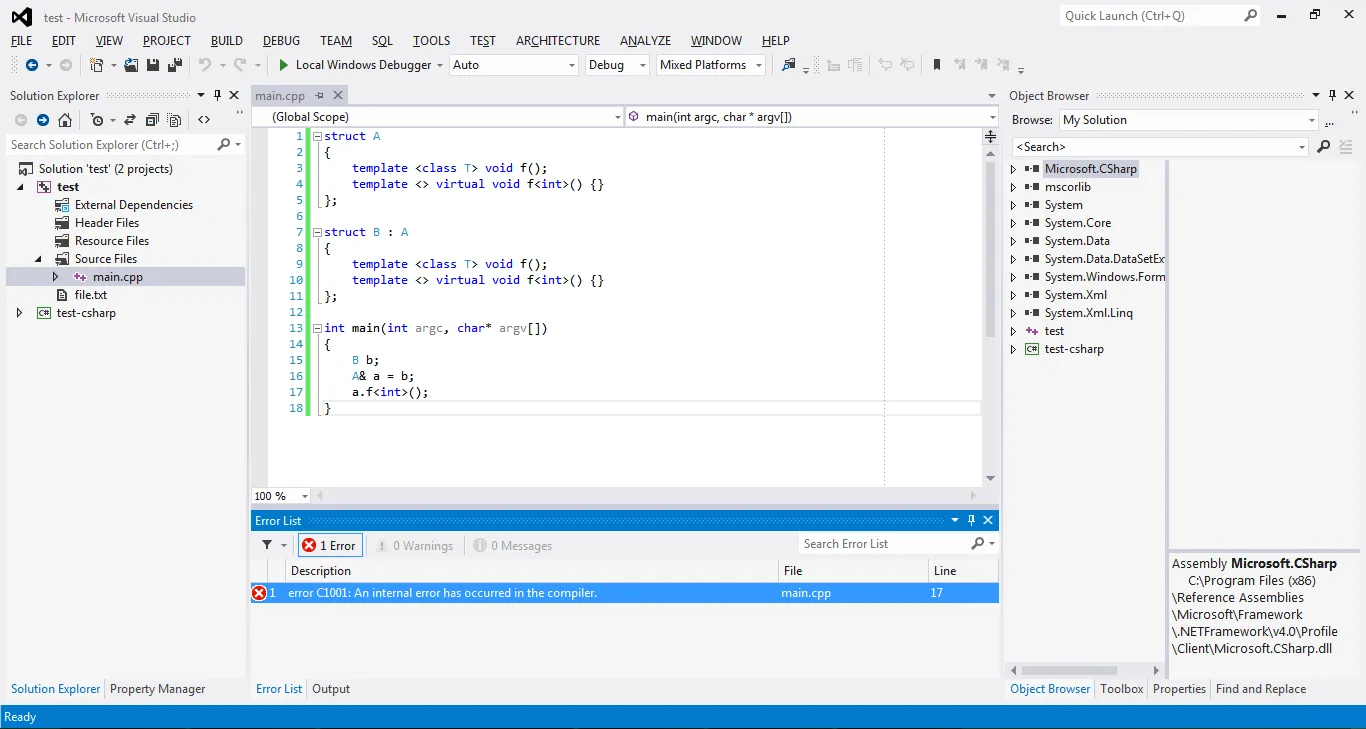Viewport: 1366px width, 729px height.
Task: Expand the test-csharp project node
Action: (20, 313)
